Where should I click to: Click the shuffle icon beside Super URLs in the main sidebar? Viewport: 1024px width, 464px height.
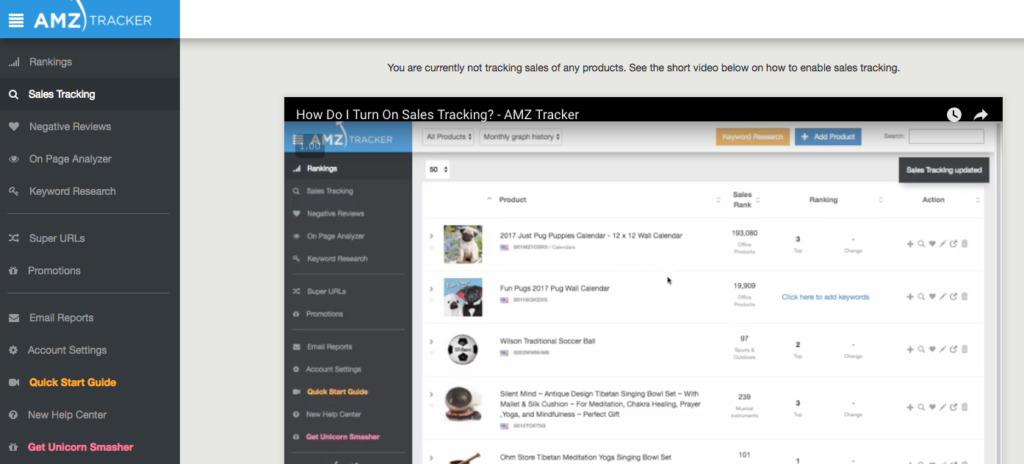pos(14,239)
